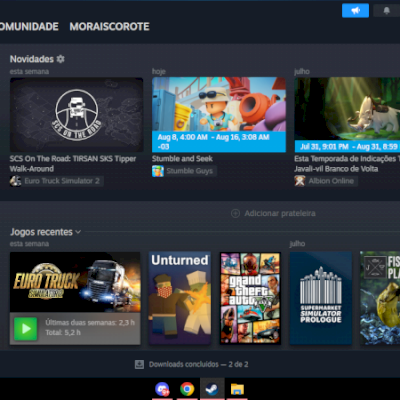Viewport: 400px width, 400px height.
Task: Open Grand Theft Auto V cover
Action: click(x=250, y=298)
